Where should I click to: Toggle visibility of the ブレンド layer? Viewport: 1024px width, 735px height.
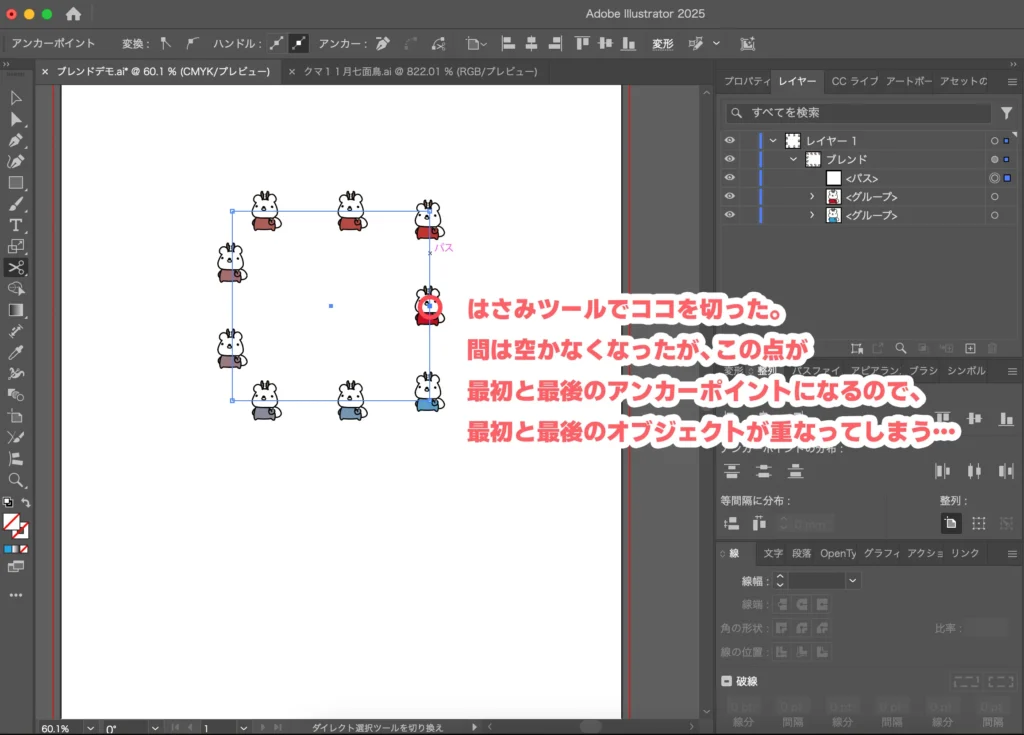click(730, 159)
